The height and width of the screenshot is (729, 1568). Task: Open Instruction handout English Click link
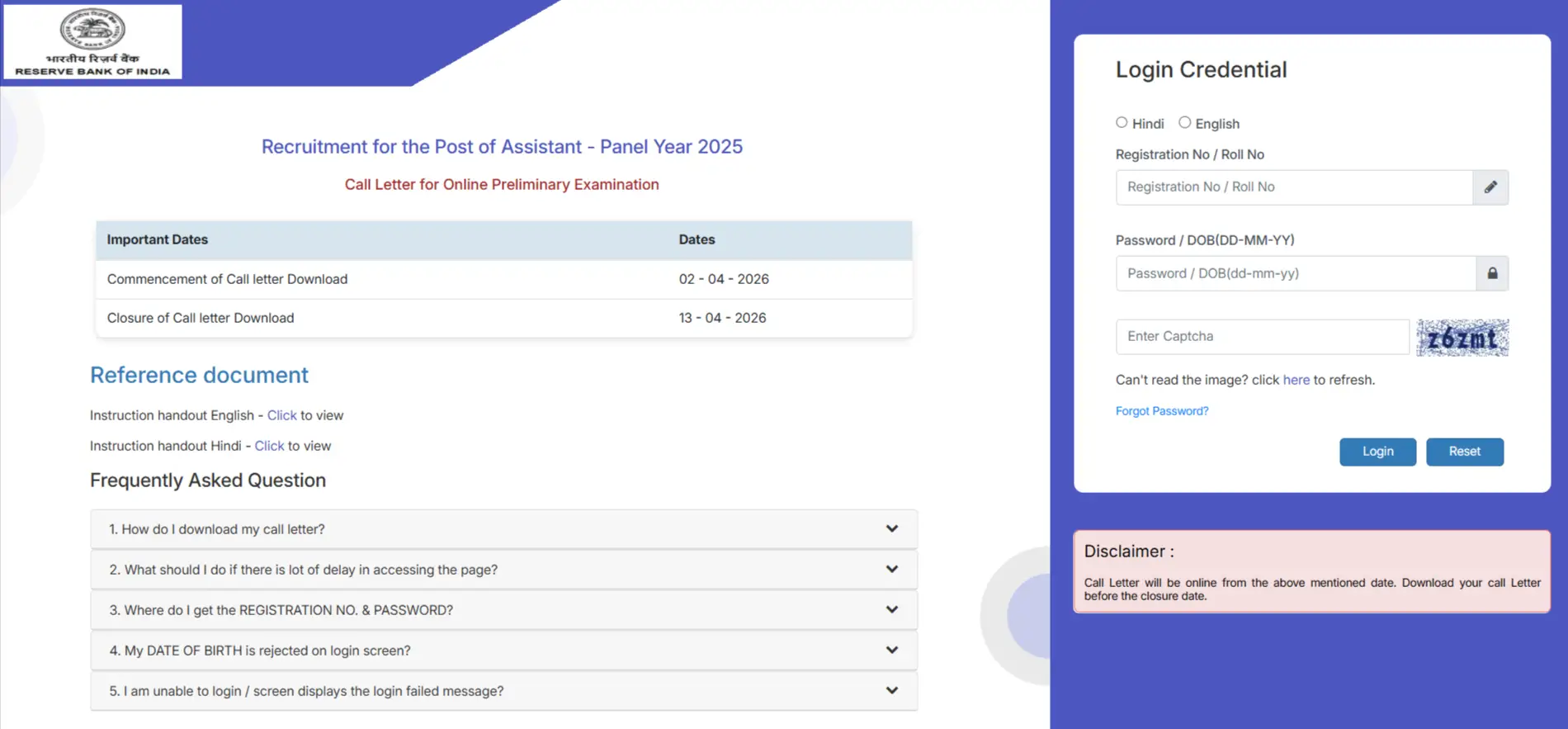[x=281, y=415]
